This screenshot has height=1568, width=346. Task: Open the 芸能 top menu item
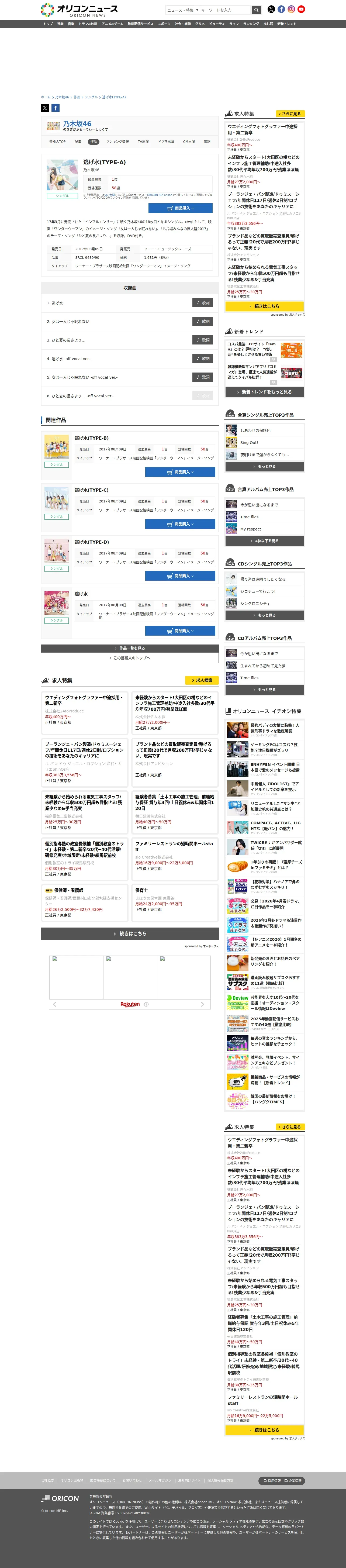(x=60, y=24)
